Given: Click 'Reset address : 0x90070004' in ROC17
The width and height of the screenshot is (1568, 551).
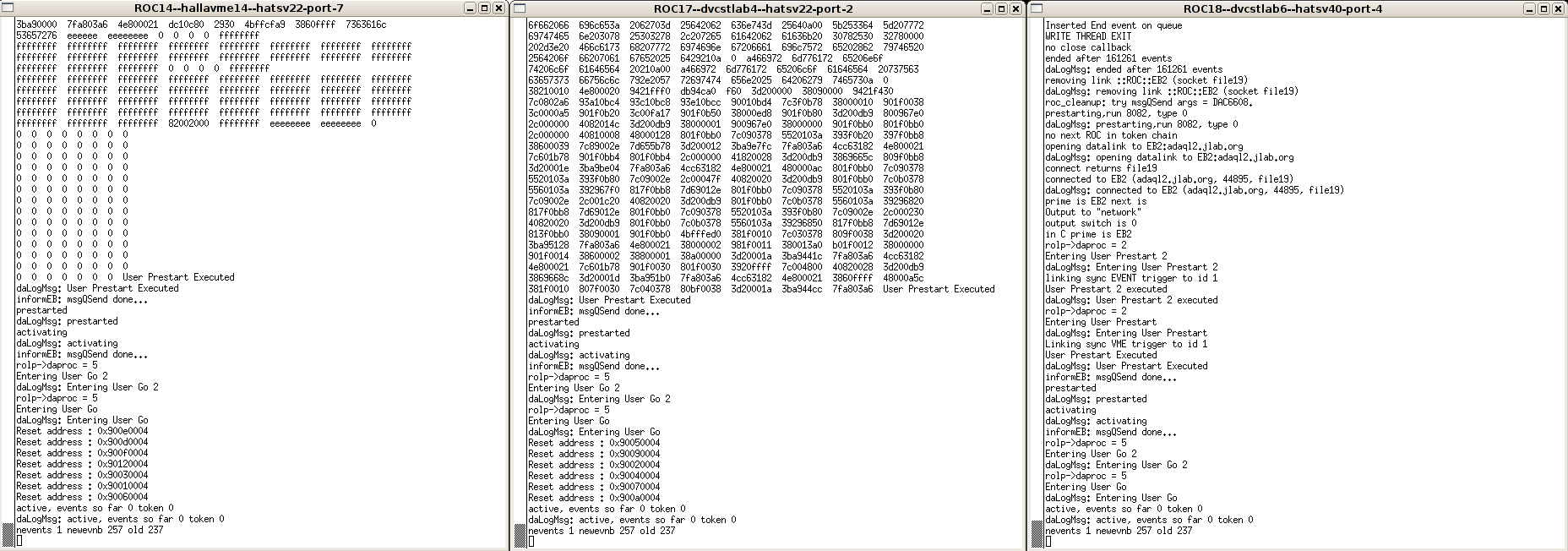Looking at the screenshot, I should point(595,487).
